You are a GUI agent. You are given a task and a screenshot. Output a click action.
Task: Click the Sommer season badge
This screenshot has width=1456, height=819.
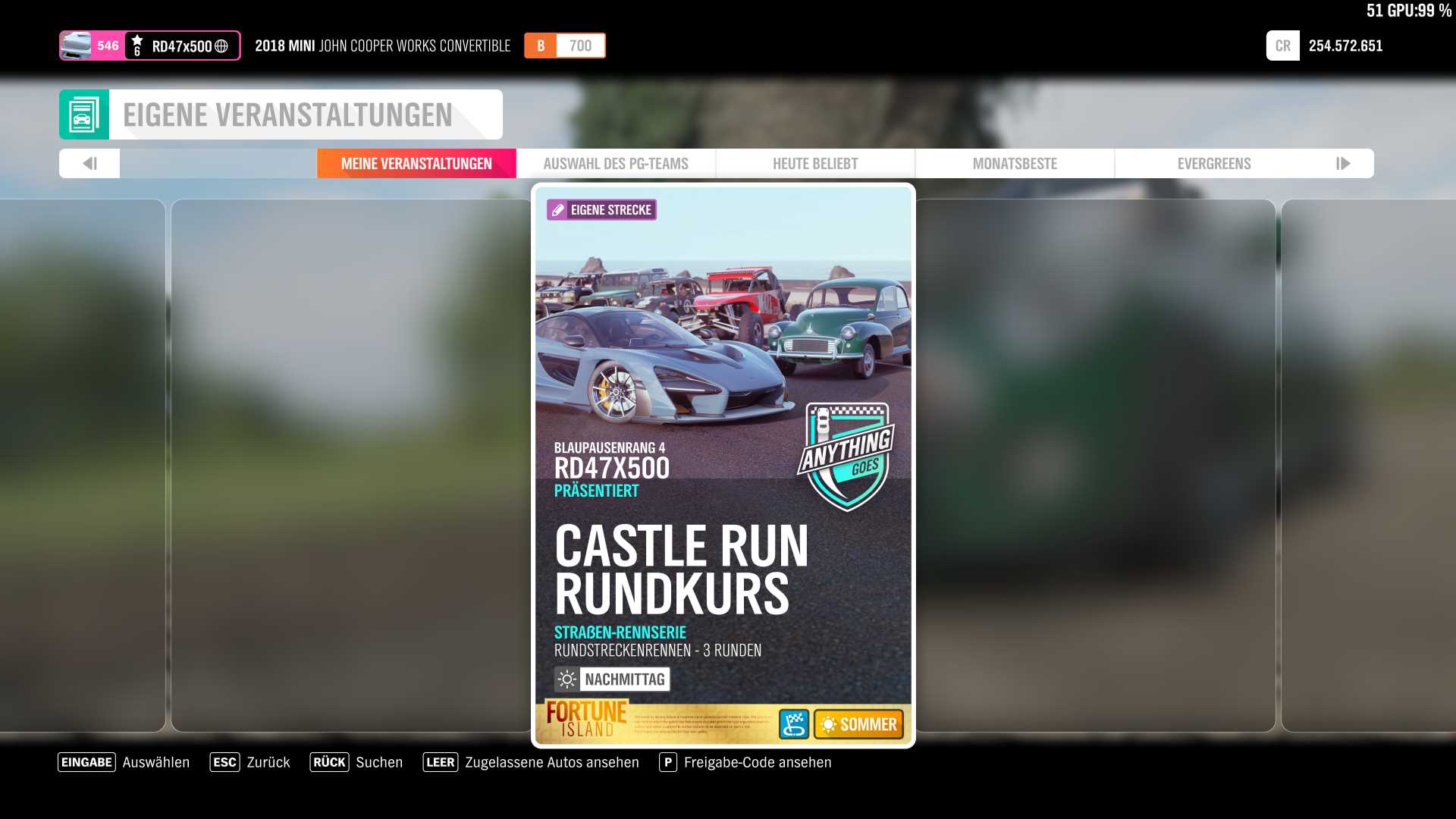(x=858, y=724)
